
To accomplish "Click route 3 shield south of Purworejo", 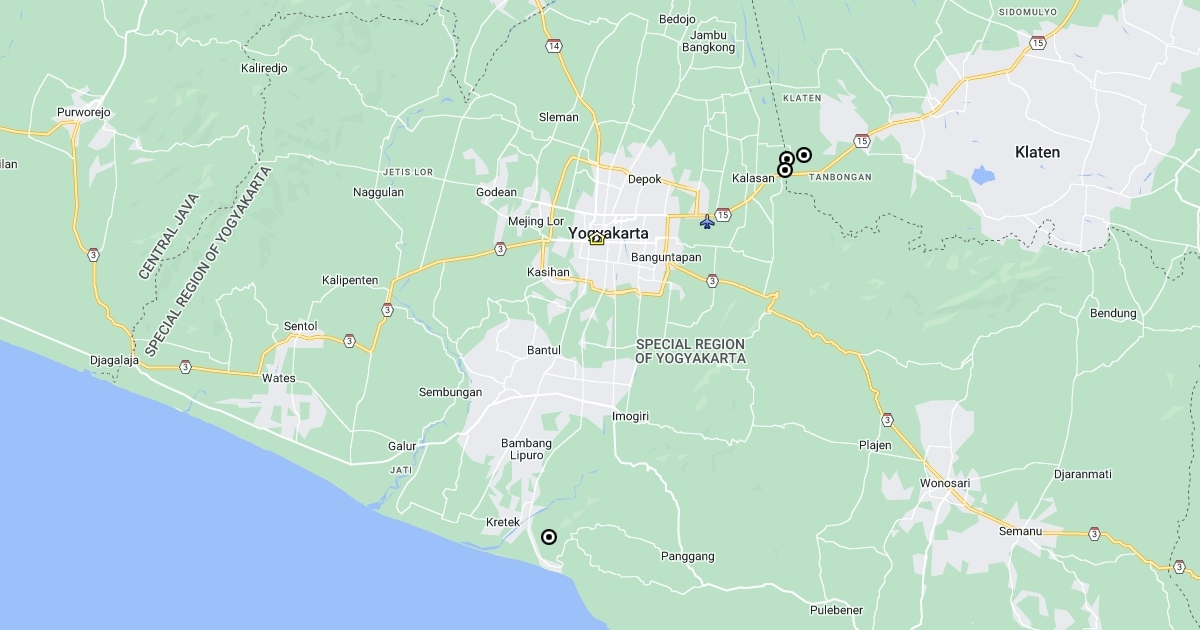I will pos(92,254).
